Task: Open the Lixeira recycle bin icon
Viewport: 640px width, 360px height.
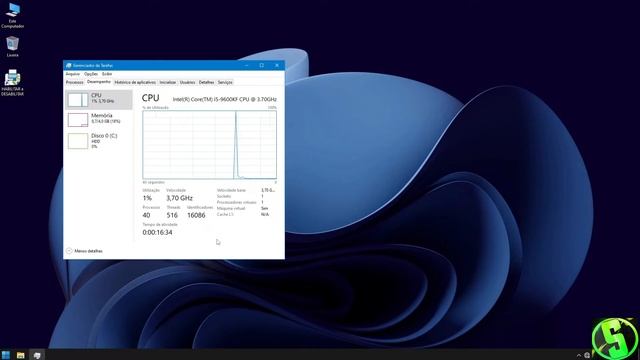Action: click(x=12, y=46)
